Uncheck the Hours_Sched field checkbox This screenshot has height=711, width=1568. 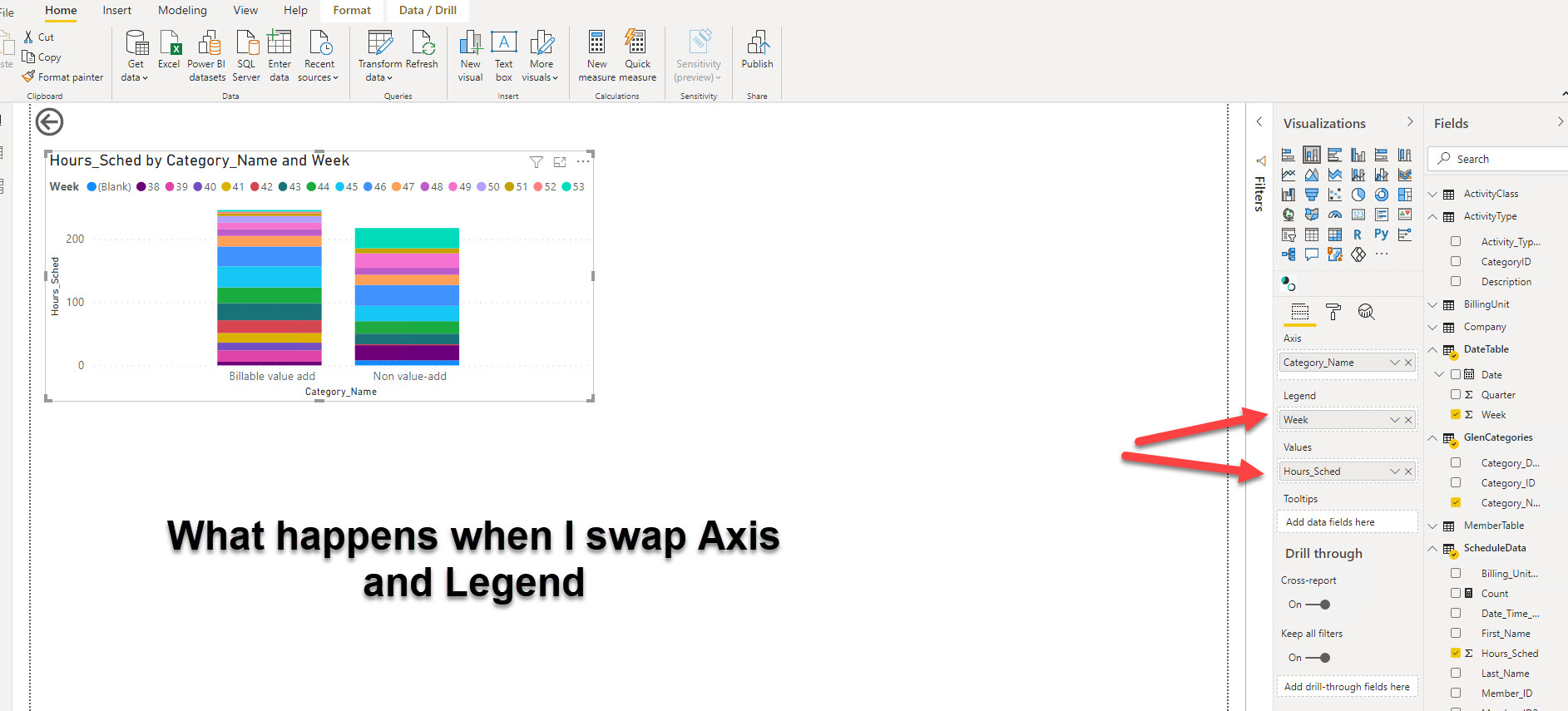pos(1456,654)
